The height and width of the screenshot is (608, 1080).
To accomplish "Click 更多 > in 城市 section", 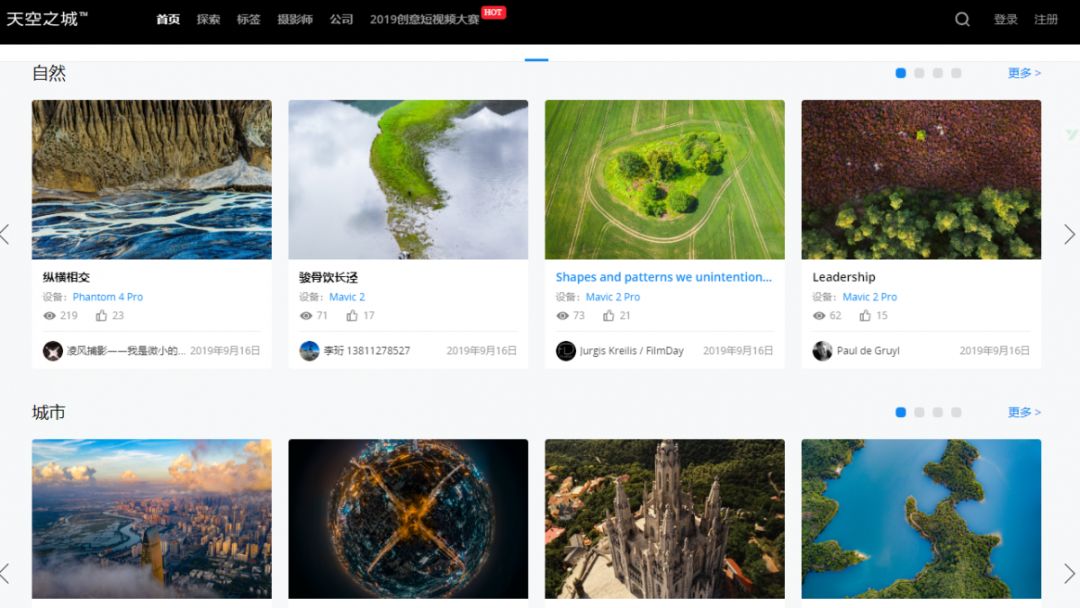I will [x=1024, y=412].
